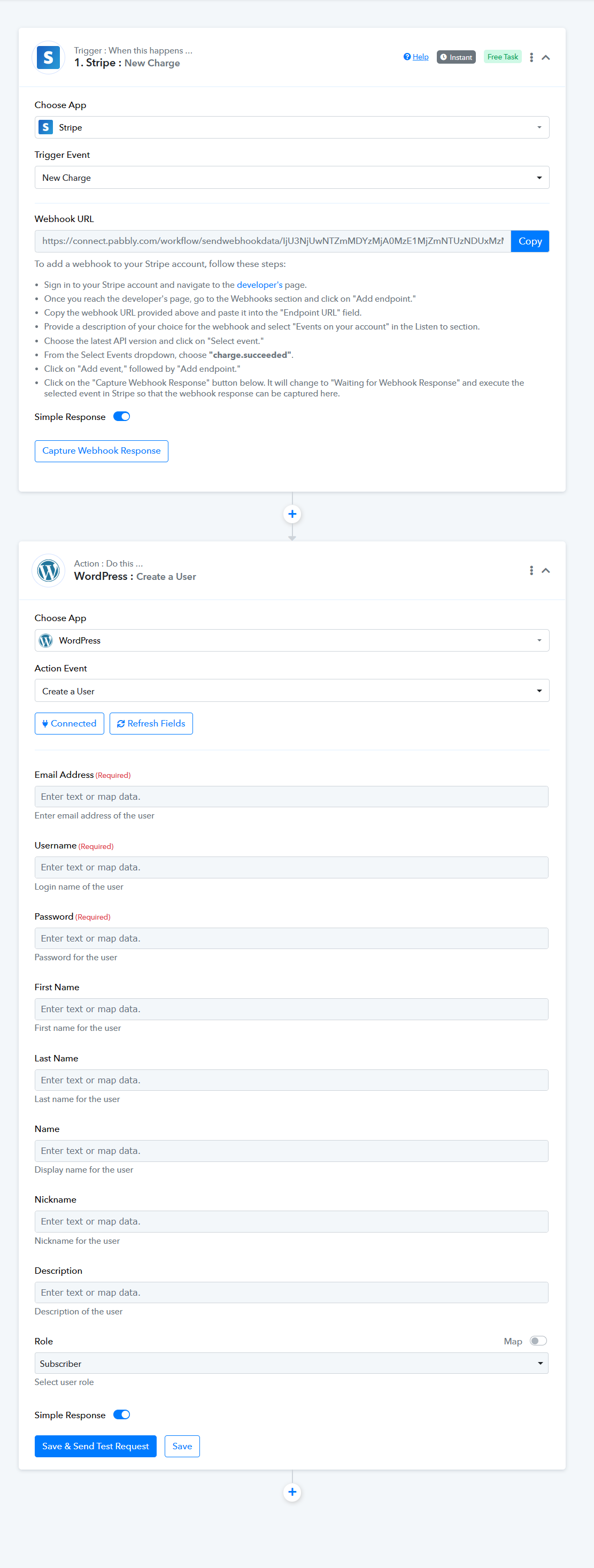Click the Instant badge
Image resolution: width=594 pixels, height=1568 pixels.
(x=456, y=57)
